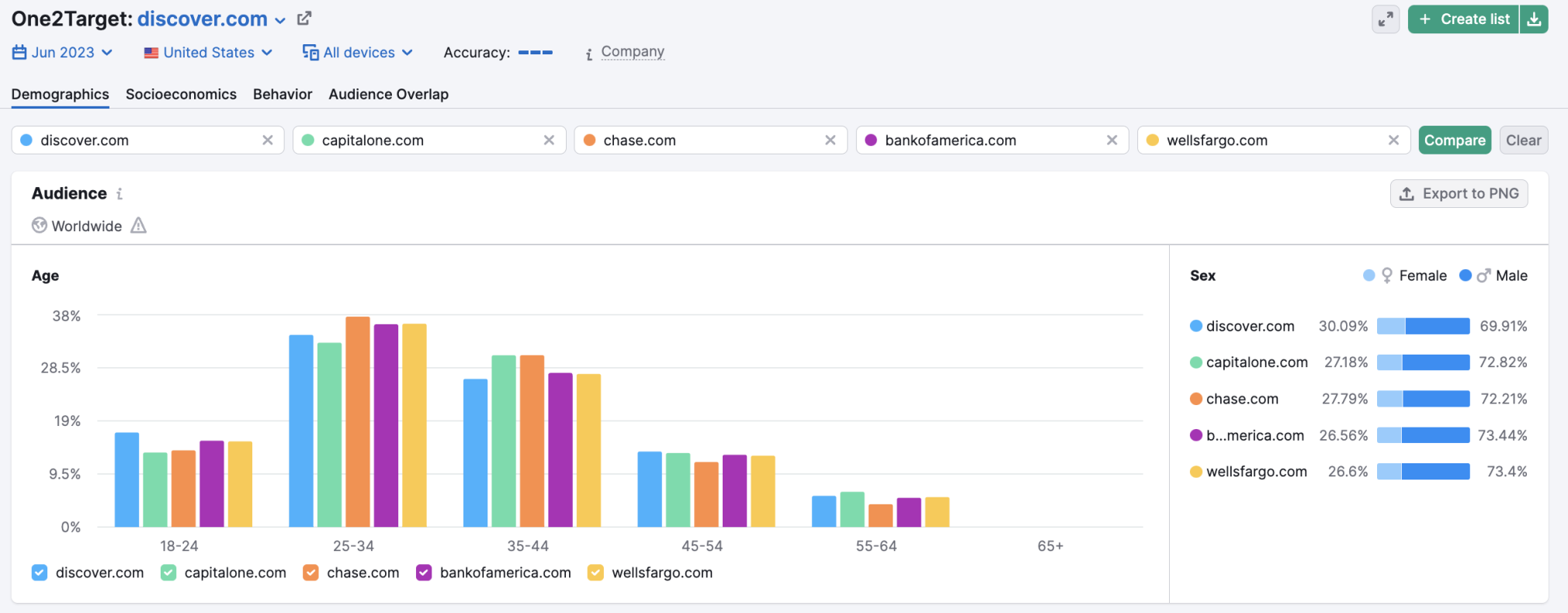1568x613 pixels.
Task: Click the discover.com sex ratio bar
Action: [x=1423, y=326]
